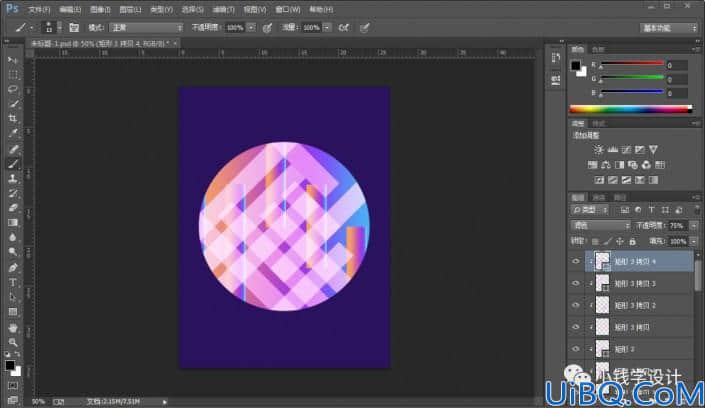Select the Hand tool
This screenshot has width=705, height=408.
pyautogui.click(x=13, y=328)
